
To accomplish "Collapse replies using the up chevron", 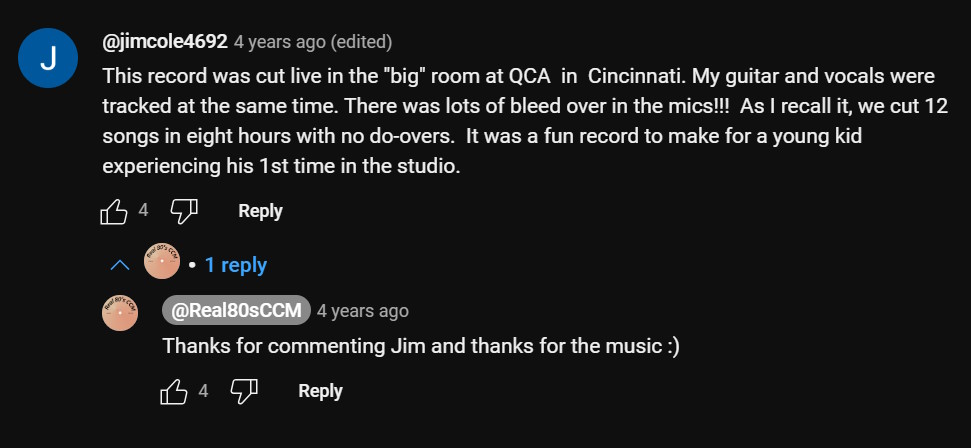I will pyautogui.click(x=120, y=265).
